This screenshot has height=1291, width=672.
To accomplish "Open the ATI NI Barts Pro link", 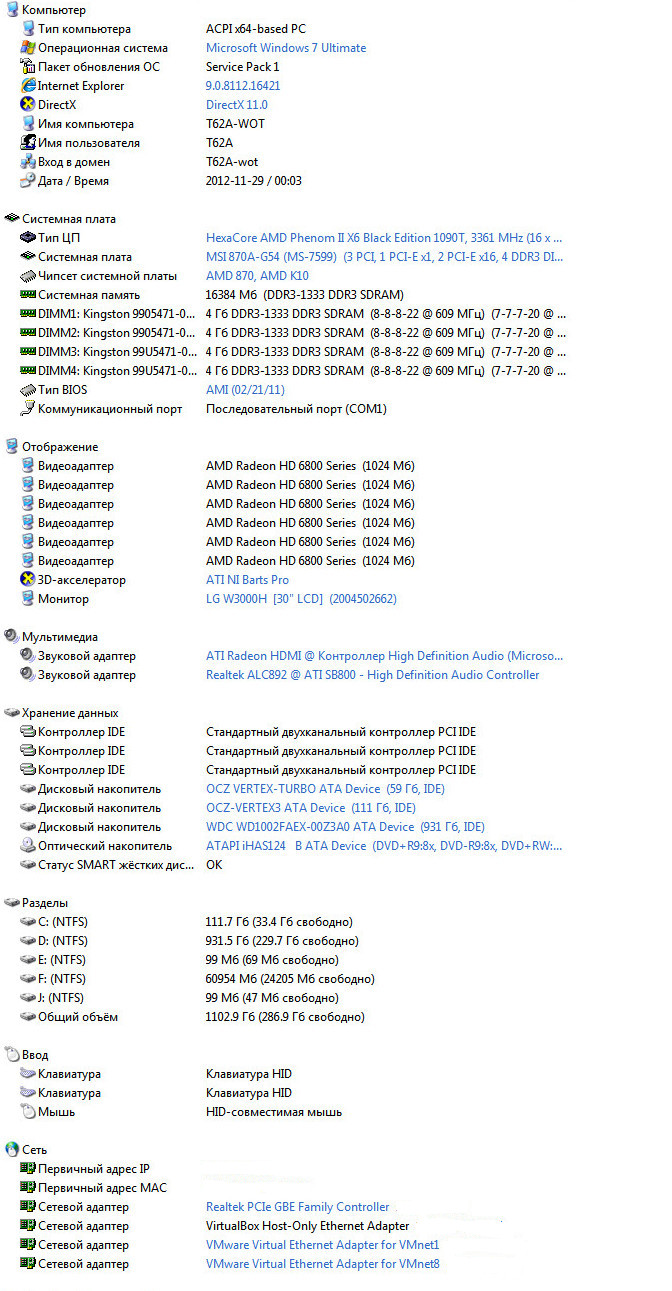I will 248,580.
